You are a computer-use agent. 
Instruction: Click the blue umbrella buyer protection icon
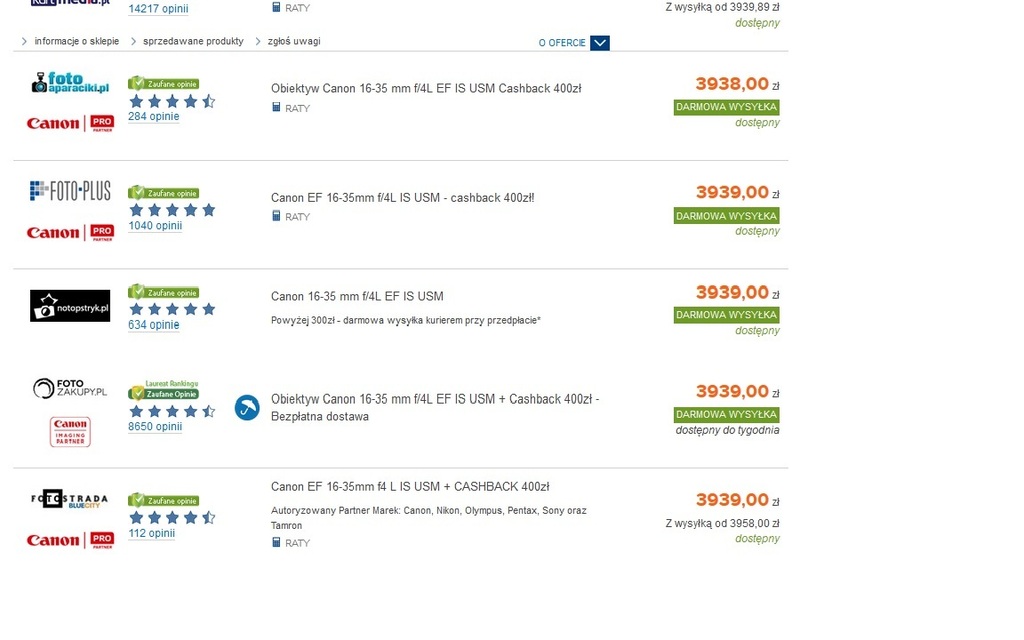[247, 408]
